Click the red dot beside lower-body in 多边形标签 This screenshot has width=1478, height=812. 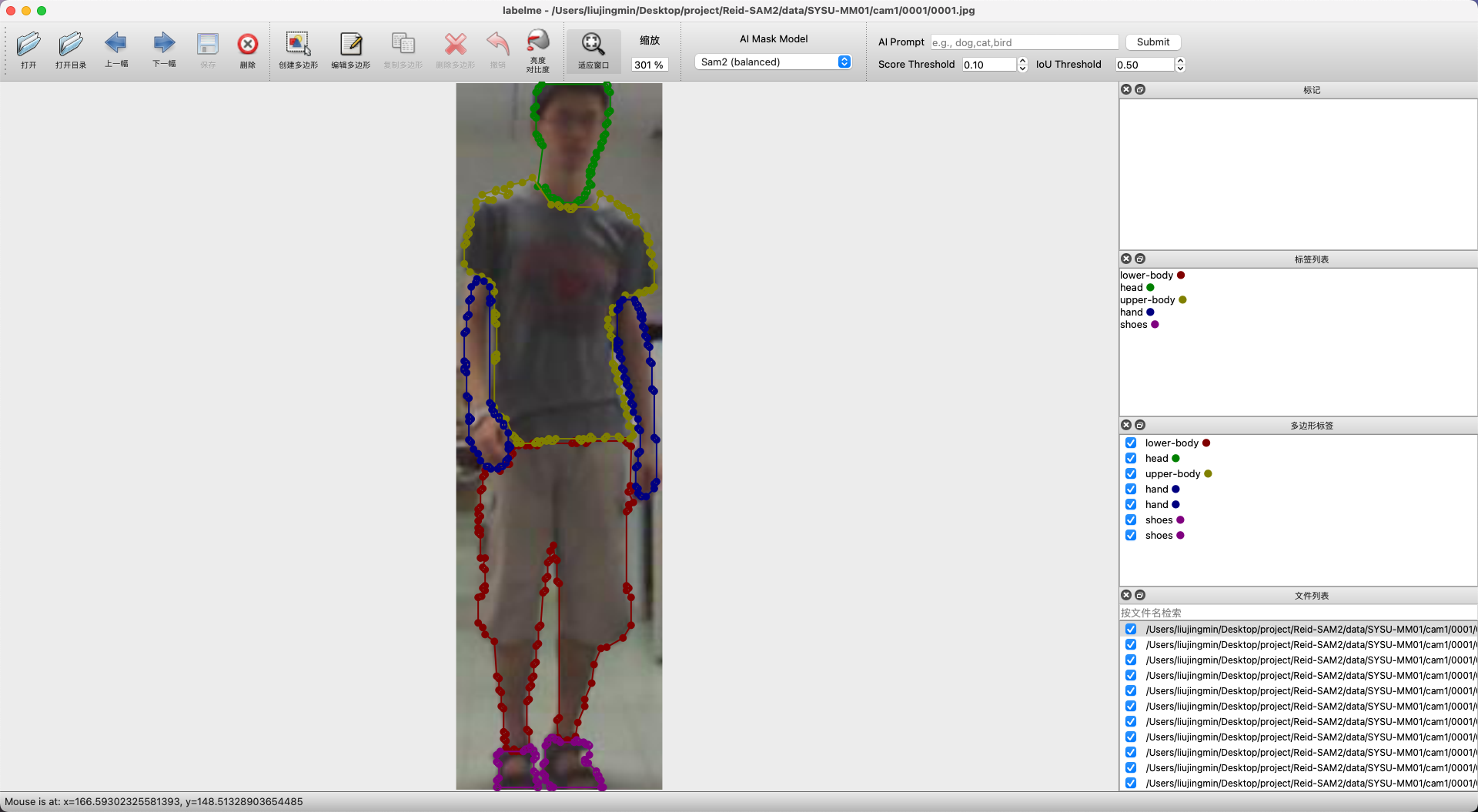(x=1206, y=443)
